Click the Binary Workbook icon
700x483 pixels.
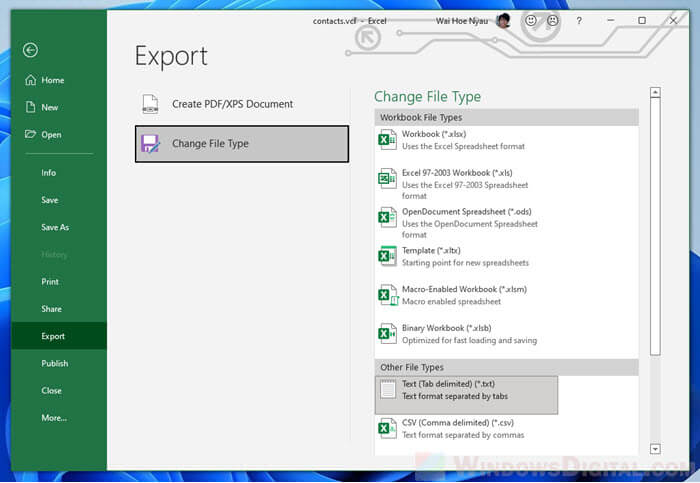coord(388,334)
